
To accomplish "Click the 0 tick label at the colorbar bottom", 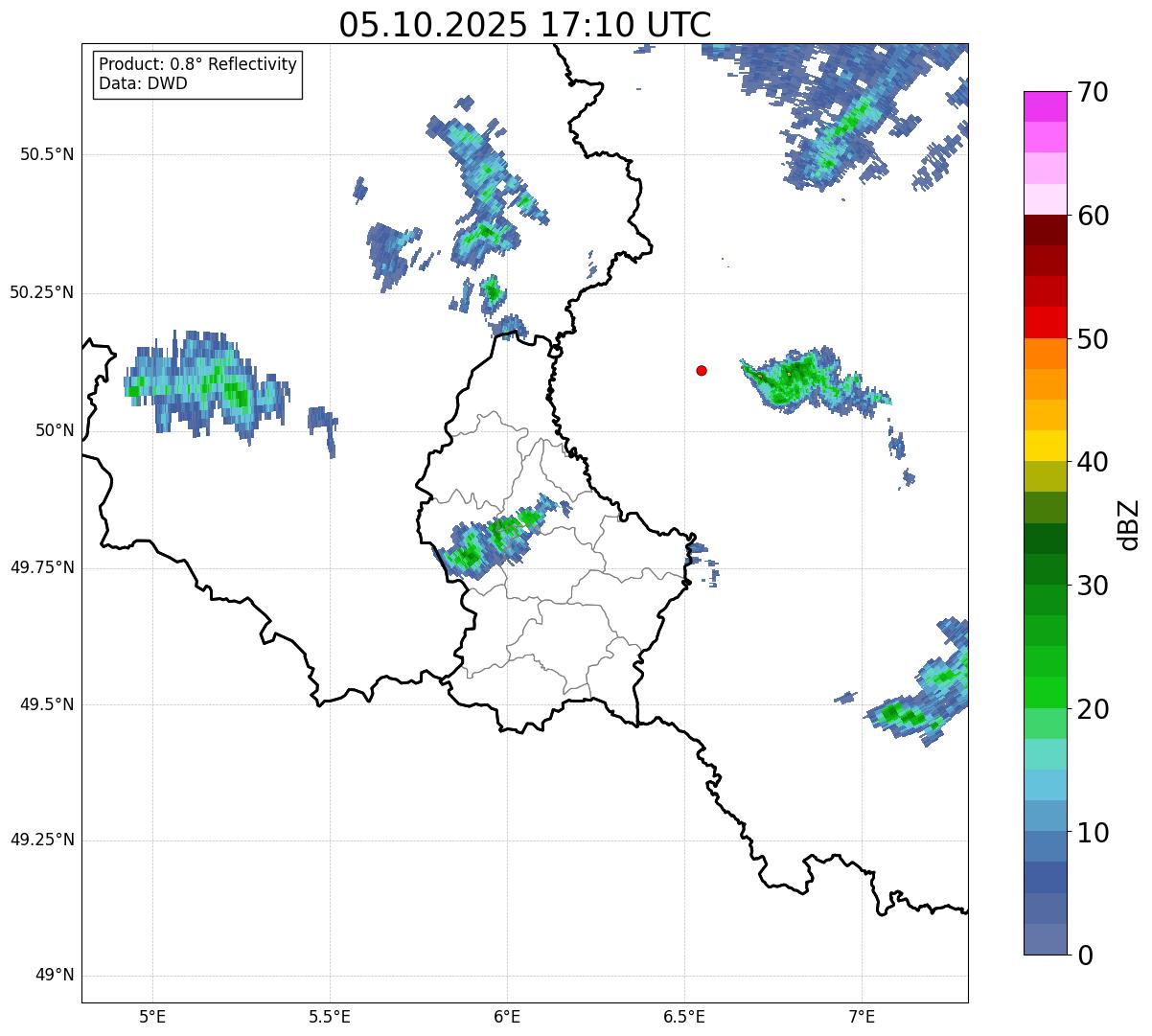I will (x=1085, y=955).
